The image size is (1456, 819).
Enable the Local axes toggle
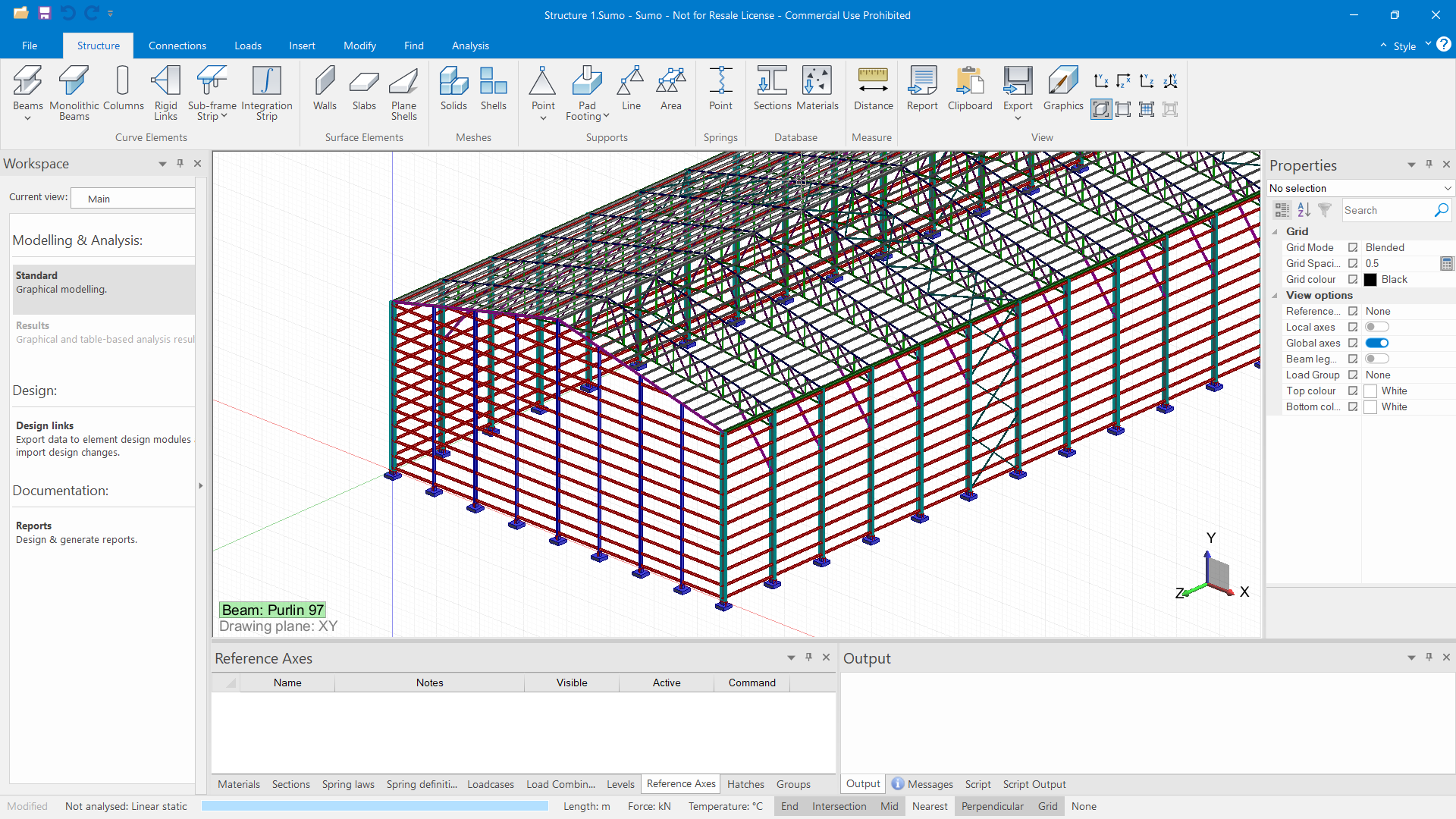[x=1376, y=327]
